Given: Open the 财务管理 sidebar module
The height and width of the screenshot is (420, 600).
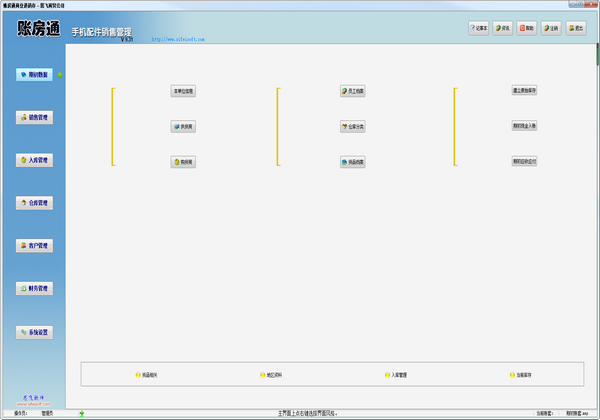Looking at the screenshot, I should coord(33,289).
